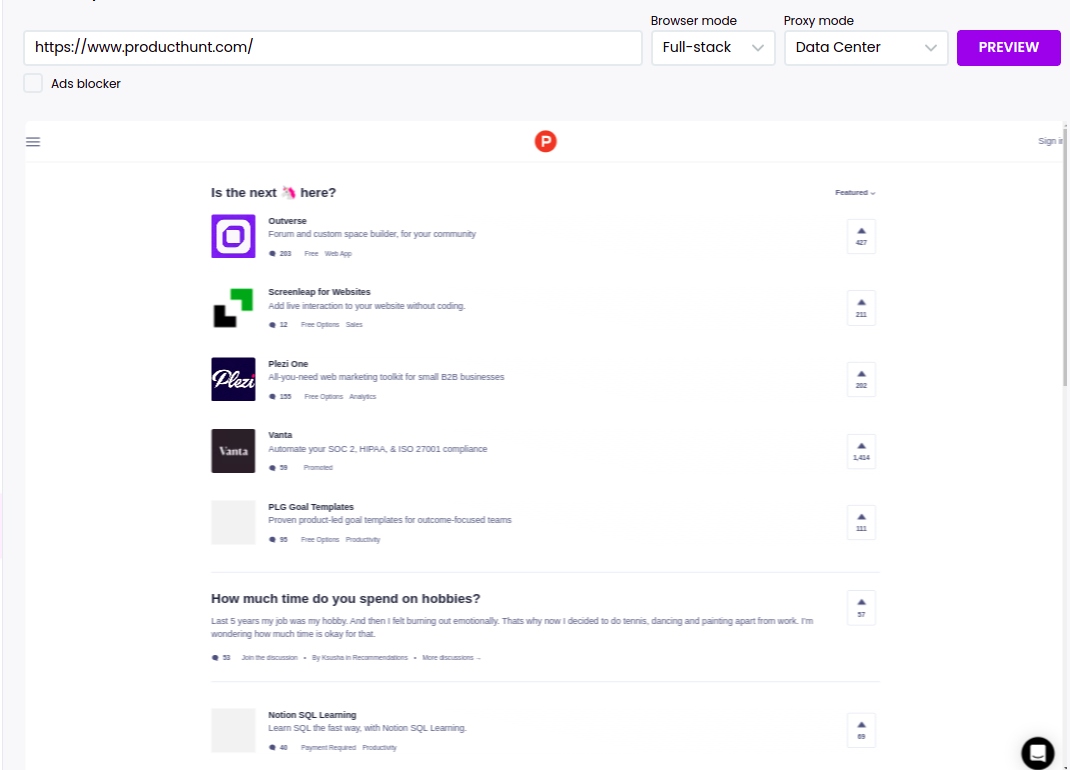
Task: Click the Sign in link
Action: (x=1050, y=141)
